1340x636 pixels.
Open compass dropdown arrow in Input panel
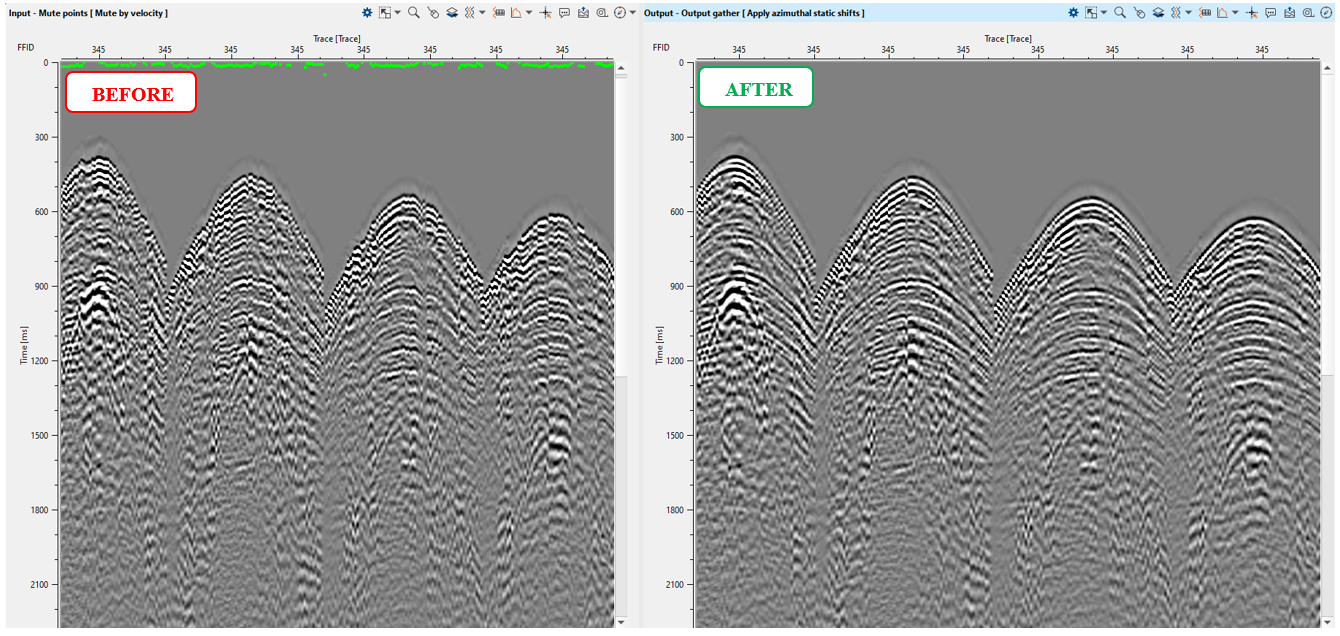[x=632, y=13]
